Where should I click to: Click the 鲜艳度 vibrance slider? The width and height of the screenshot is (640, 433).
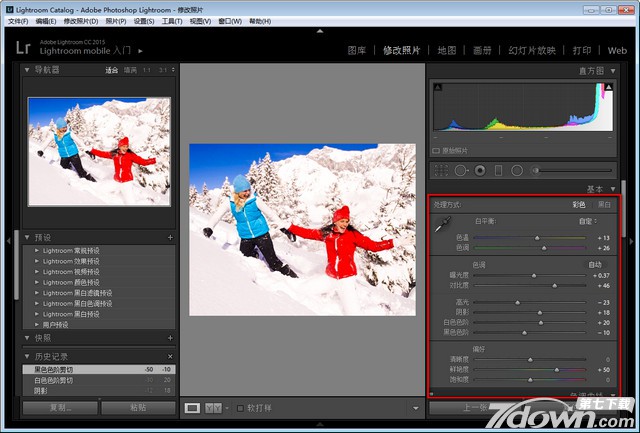tap(530, 370)
